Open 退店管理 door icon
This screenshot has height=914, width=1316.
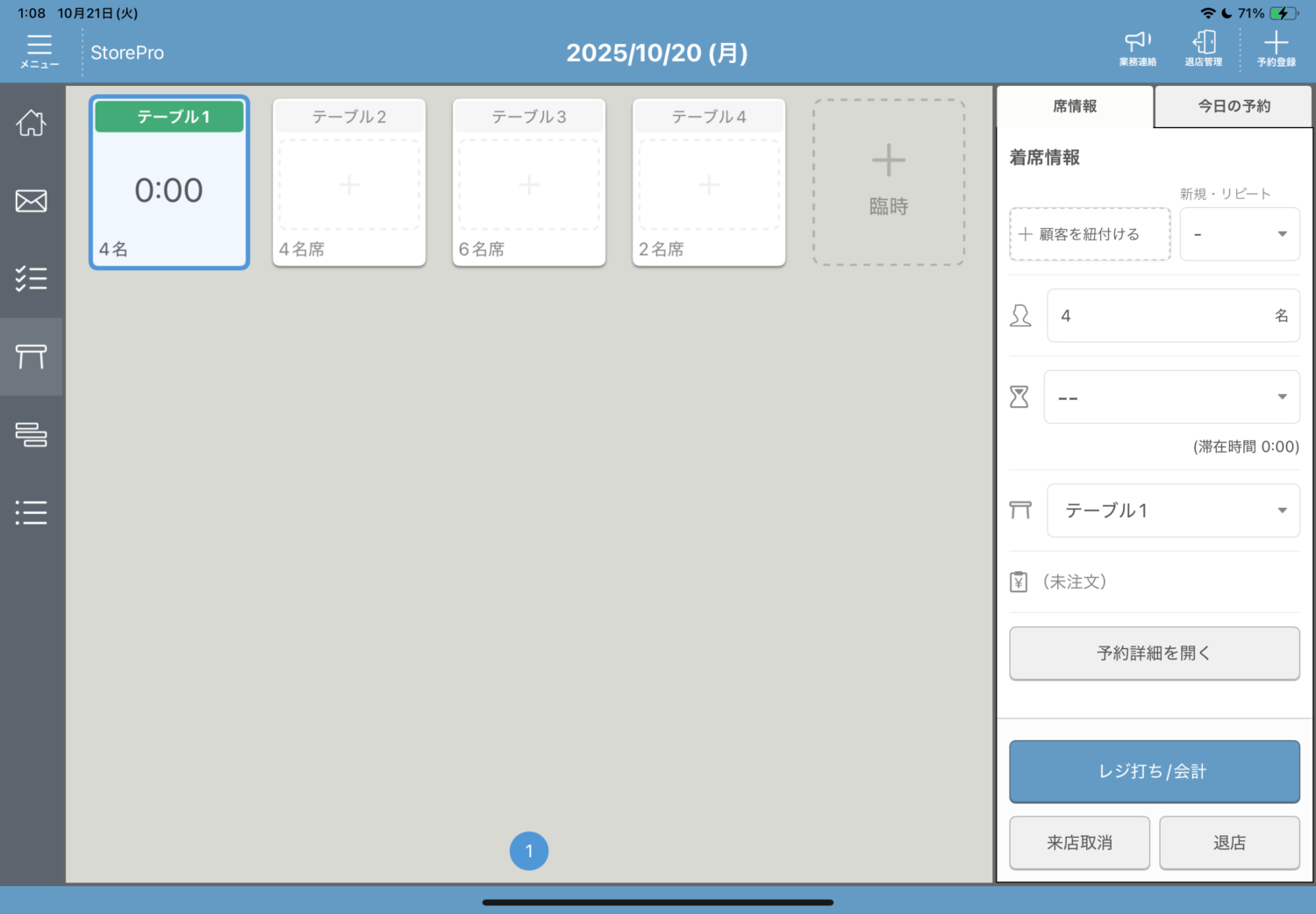(1204, 48)
